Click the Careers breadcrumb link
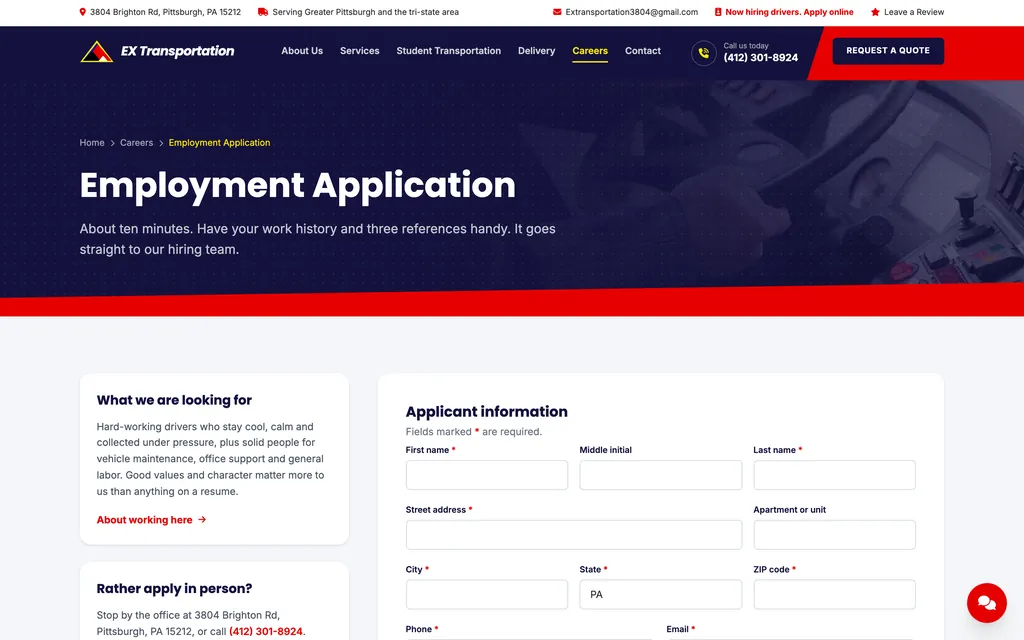Viewport: 1024px width, 640px height. [136, 142]
